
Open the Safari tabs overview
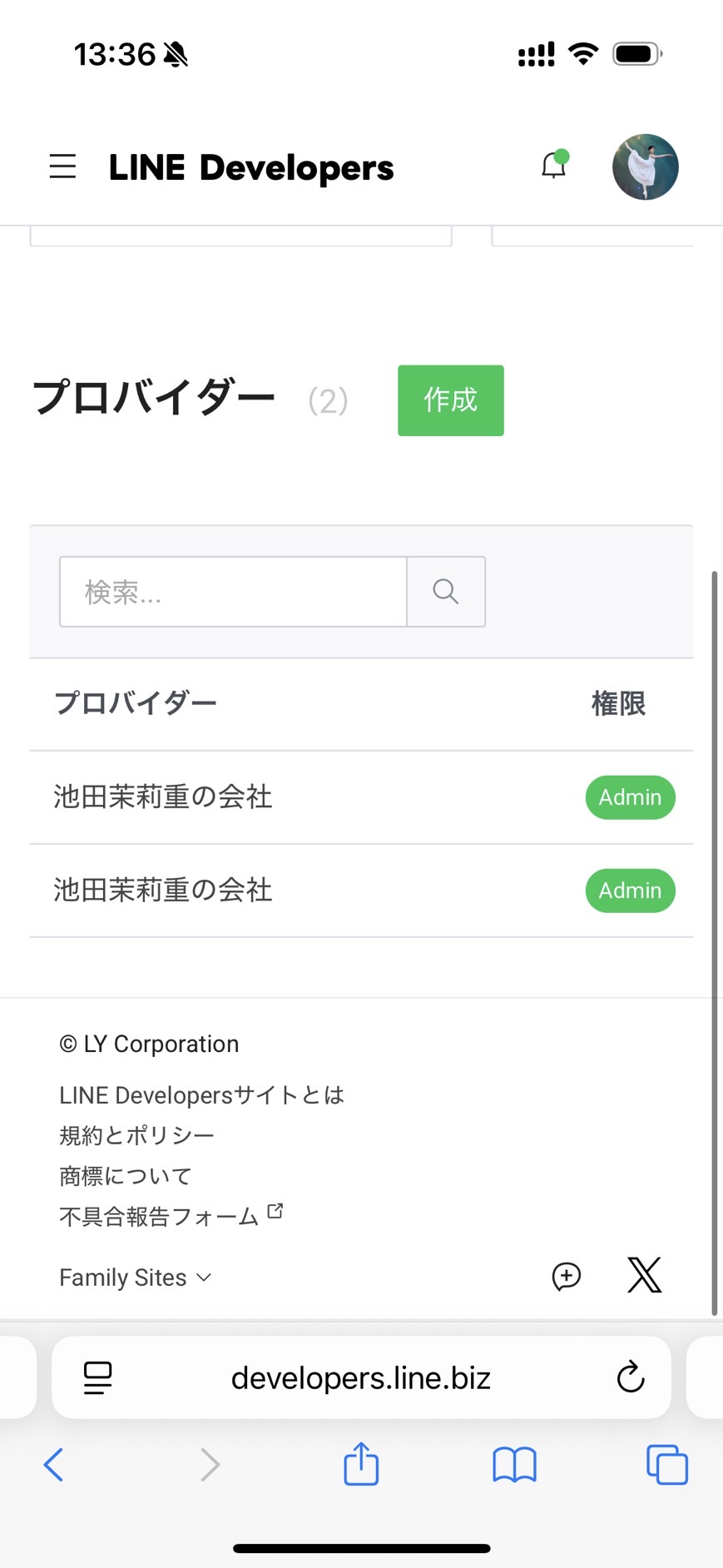click(667, 1465)
